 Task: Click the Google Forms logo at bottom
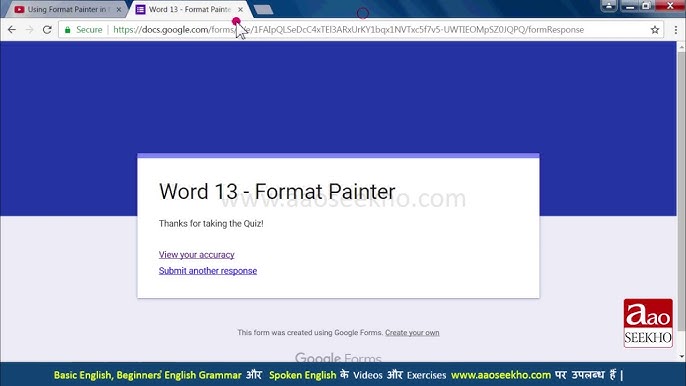point(338,357)
